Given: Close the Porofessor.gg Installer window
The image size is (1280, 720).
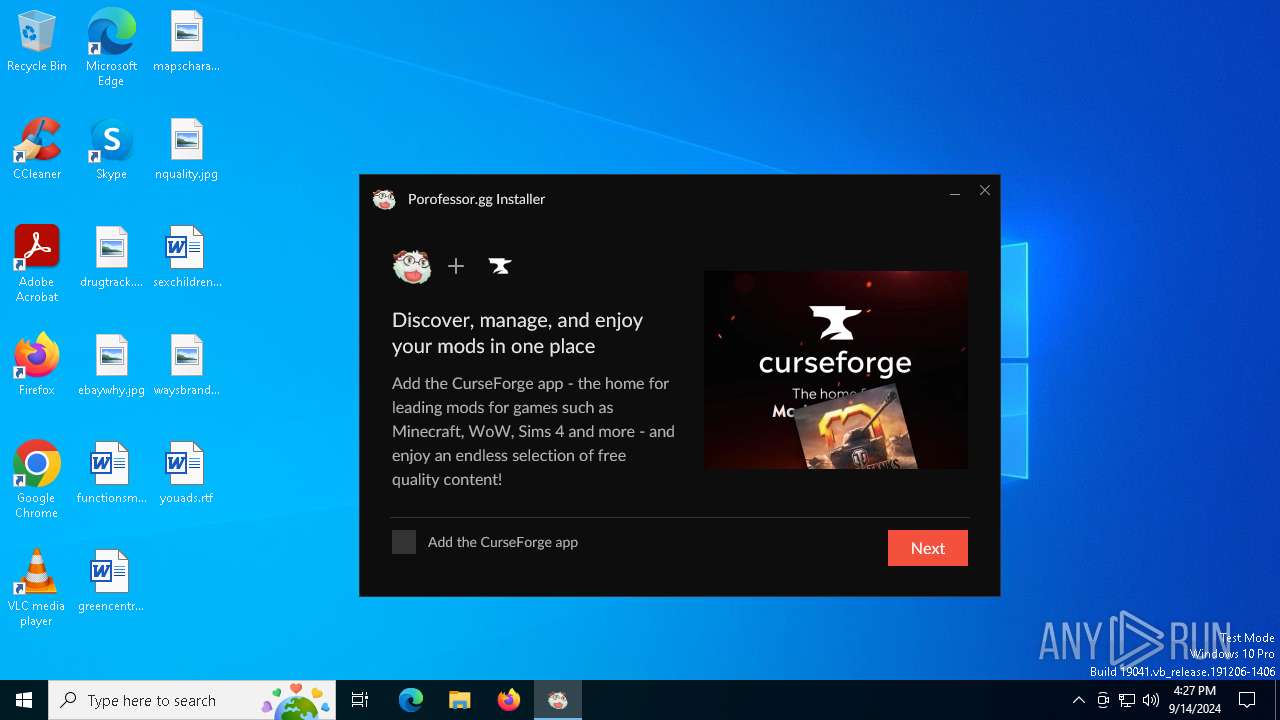Looking at the screenshot, I should pos(985,191).
